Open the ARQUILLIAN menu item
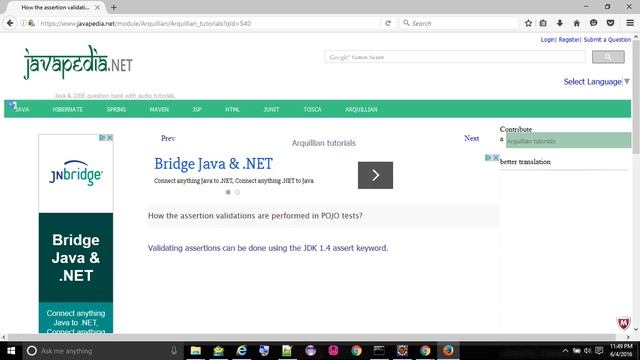The width and height of the screenshot is (640, 360). [361, 109]
